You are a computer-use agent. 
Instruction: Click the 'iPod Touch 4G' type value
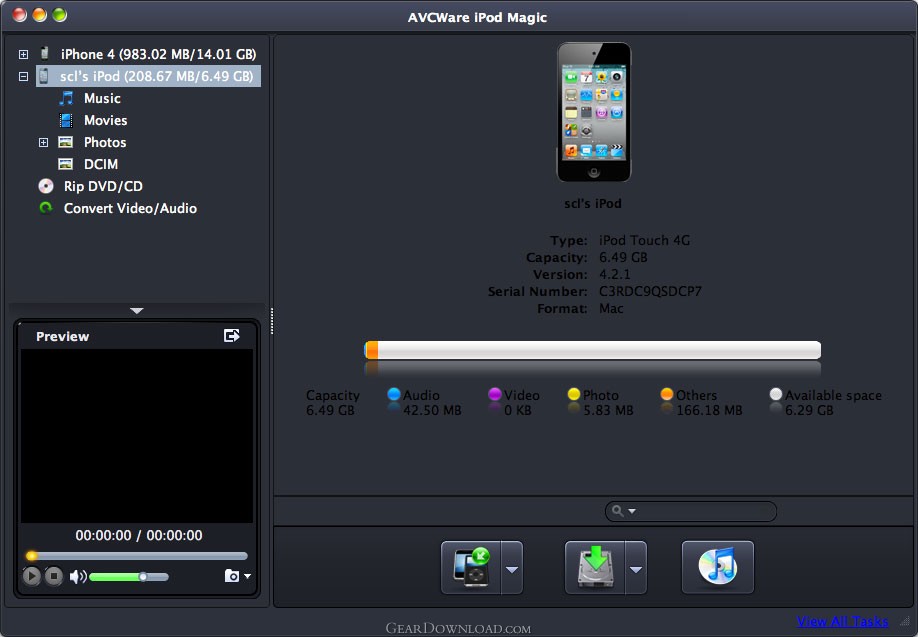[644, 241]
